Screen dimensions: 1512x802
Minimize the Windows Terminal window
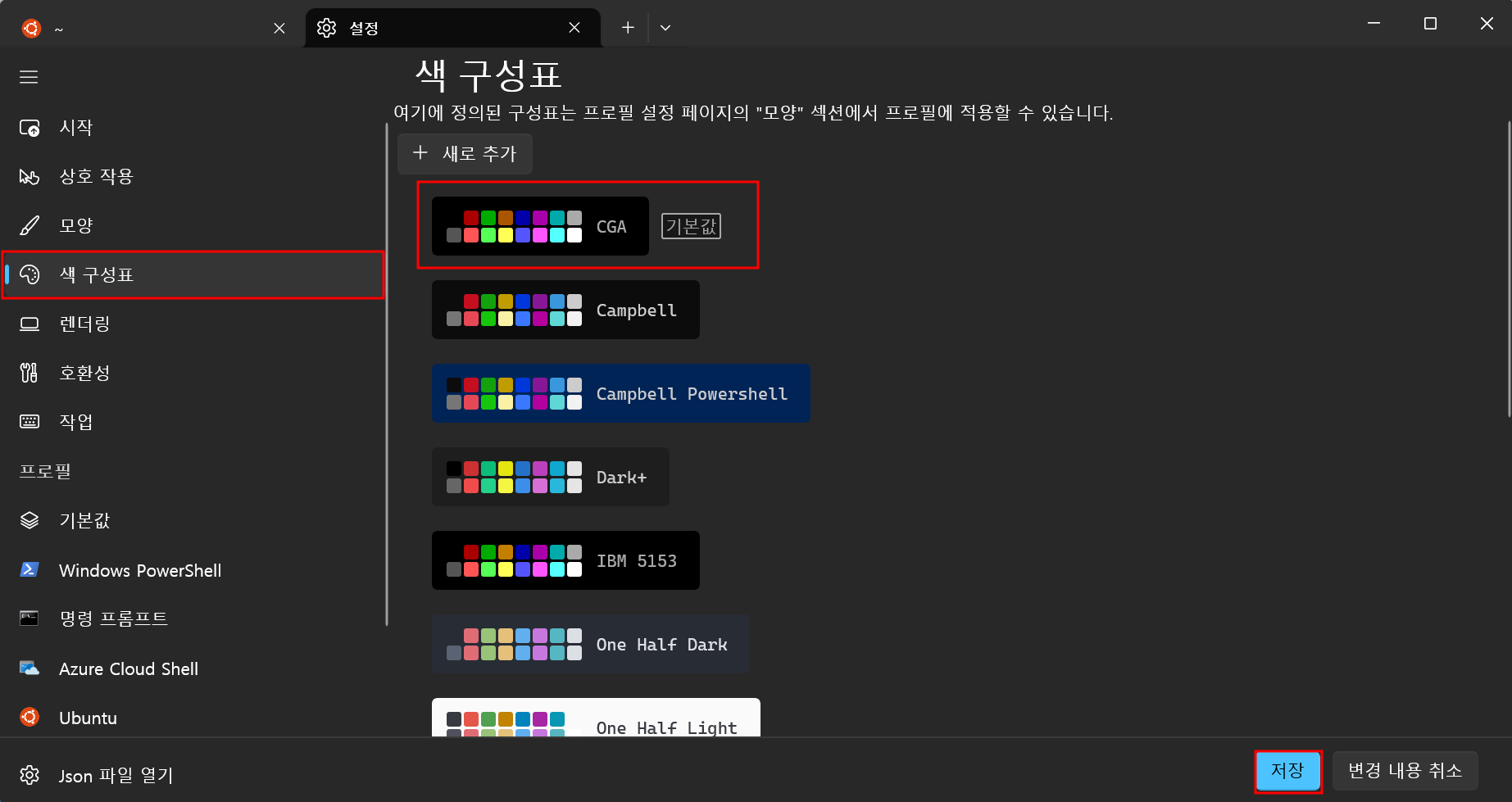pyautogui.click(x=1374, y=24)
